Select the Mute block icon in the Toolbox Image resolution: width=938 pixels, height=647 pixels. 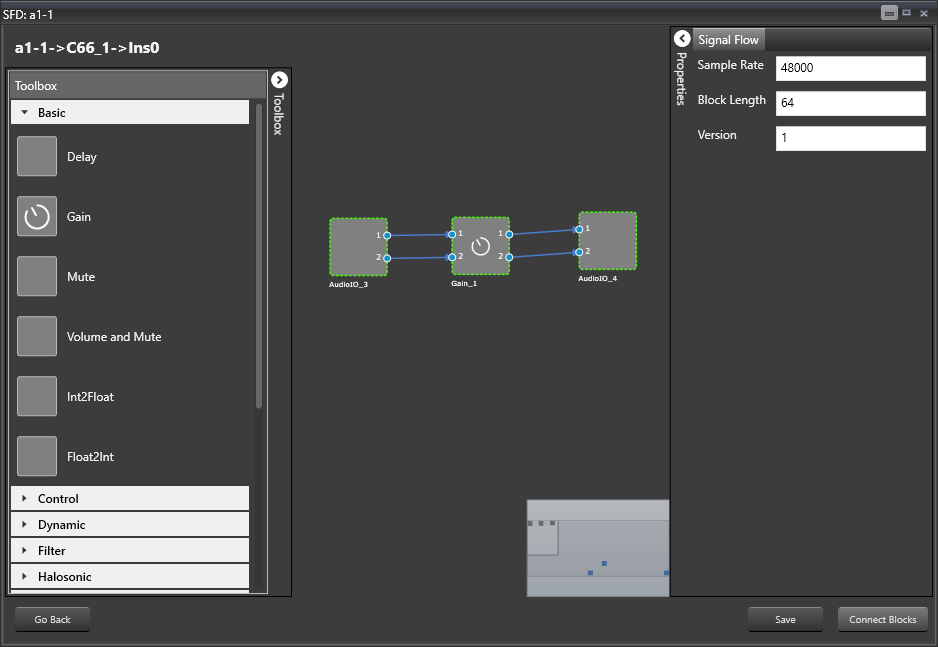pyautogui.click(x=37, y=276)
